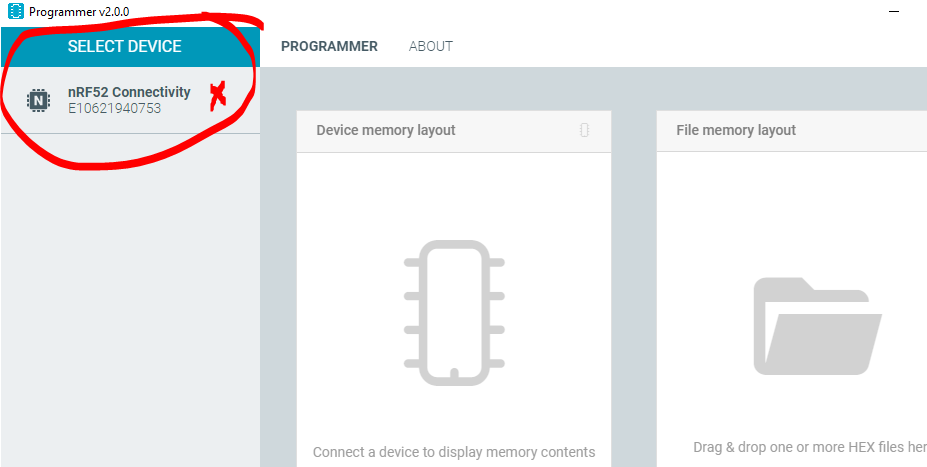The width and height of the screenshot is (927, 467).
Task: Open the ABOUT tab
Action: (x=431, y=46)
